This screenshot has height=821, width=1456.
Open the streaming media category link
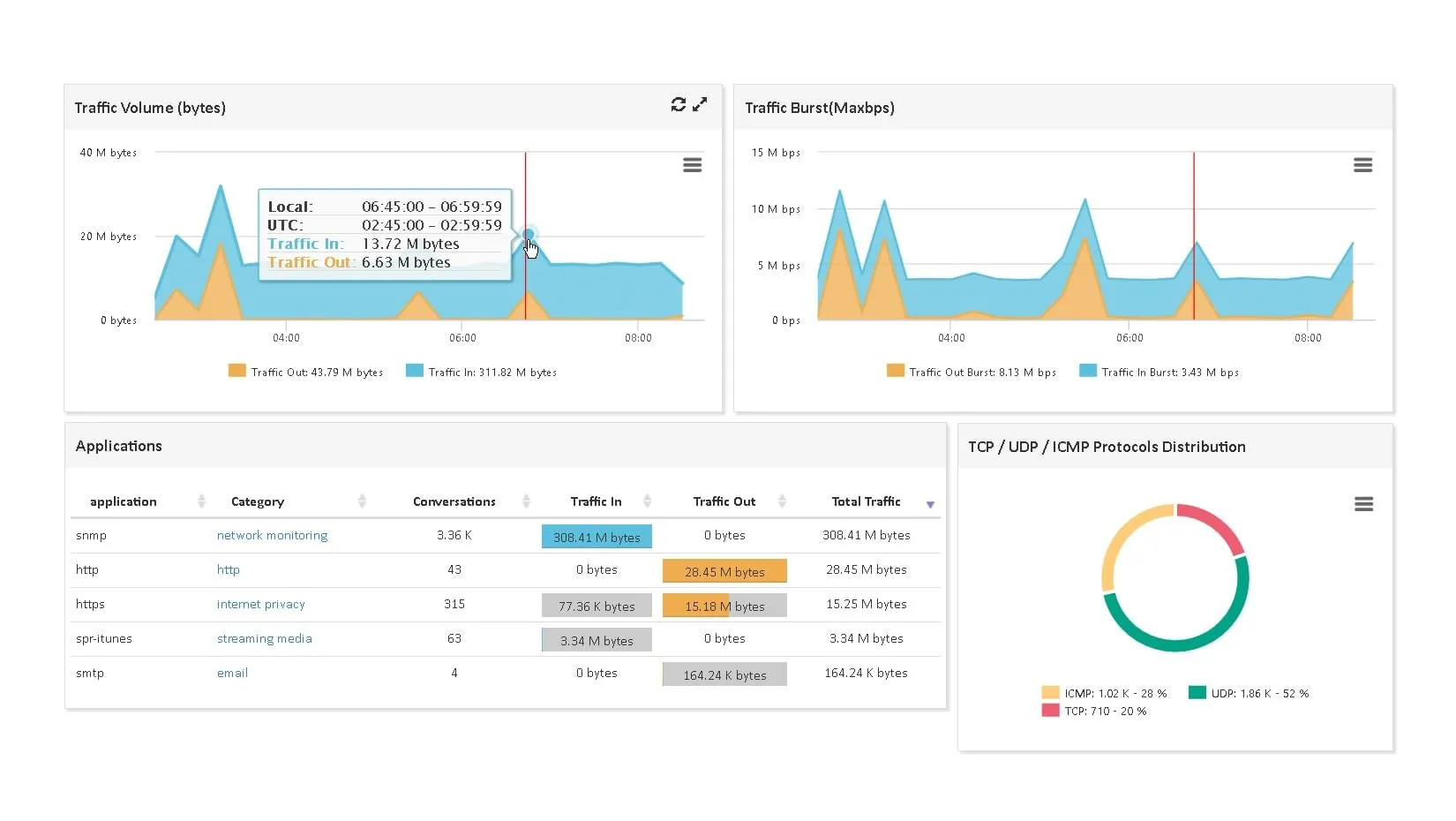coord(264,638)
